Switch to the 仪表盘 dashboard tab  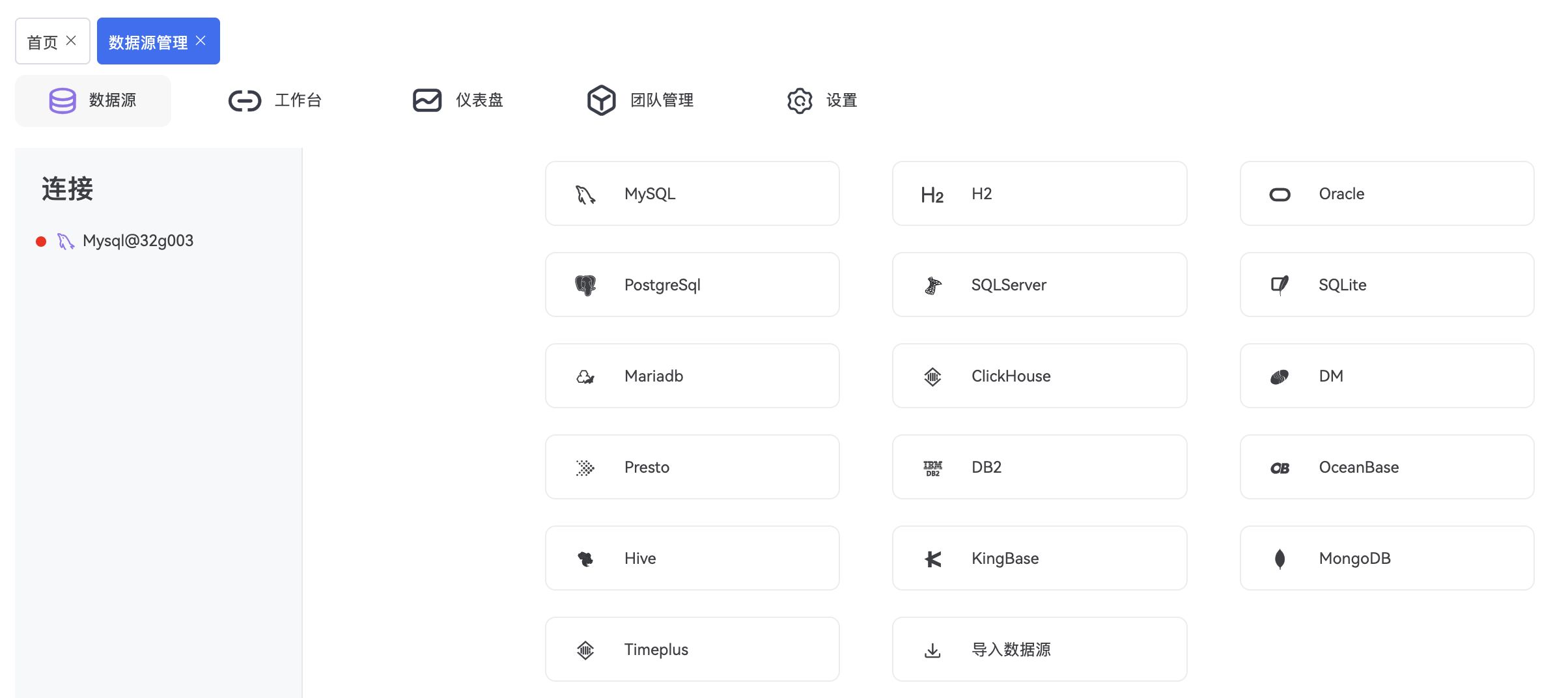tap(458, 100)
